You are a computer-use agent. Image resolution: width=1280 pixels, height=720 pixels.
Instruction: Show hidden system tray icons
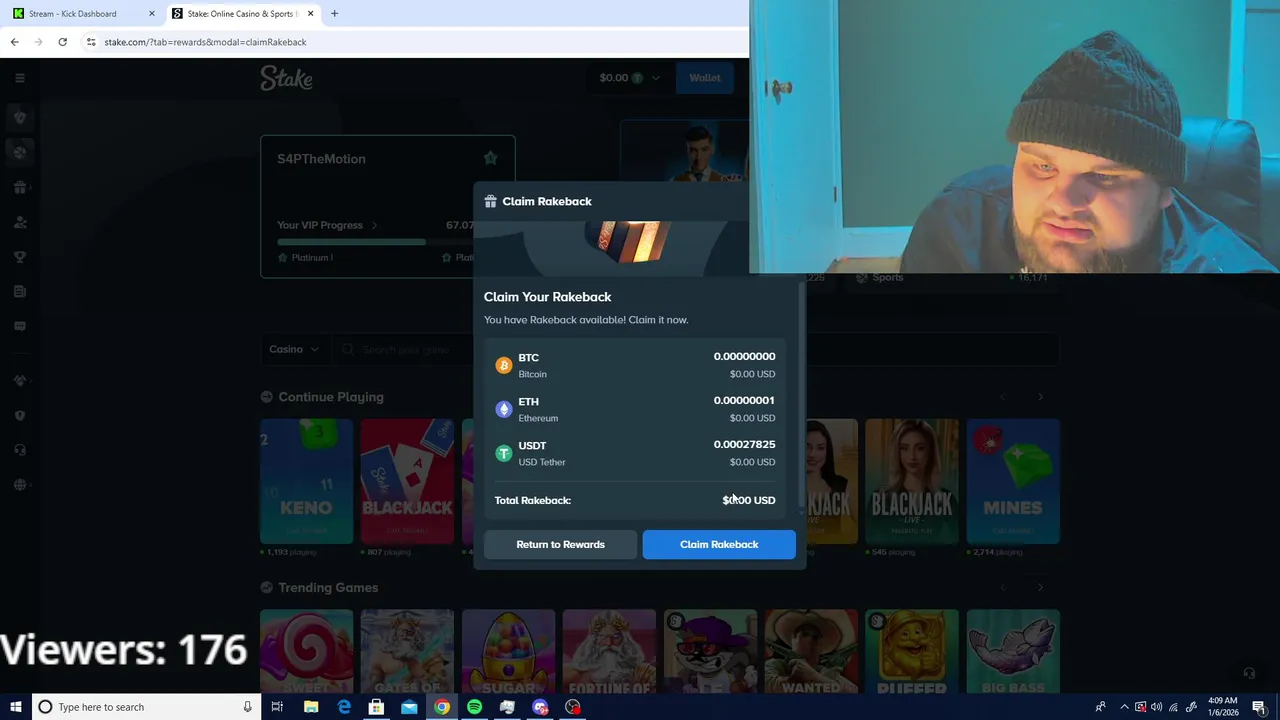point(1124,707)
